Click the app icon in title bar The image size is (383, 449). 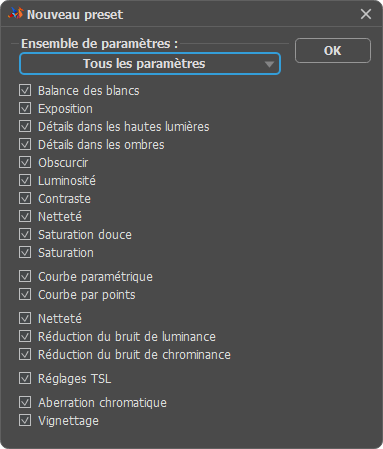(x=16, y=13)
